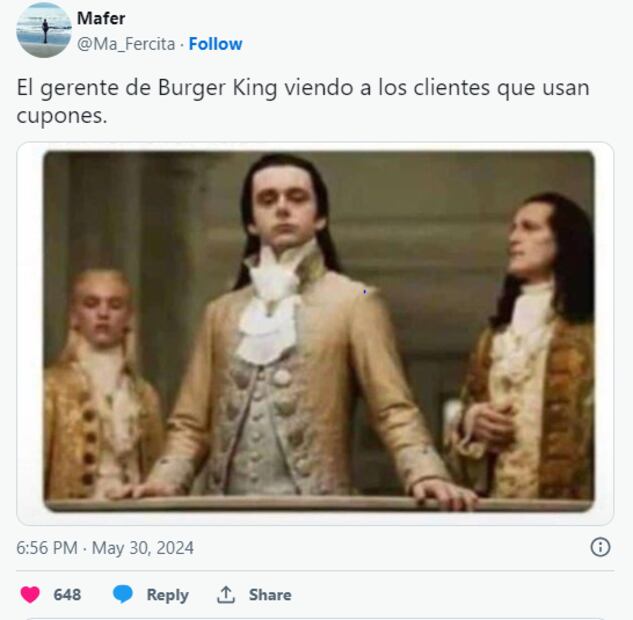This screenshot has height=620, width=633.
Task: Click the blue speech bubble reply icon
Action: 123,594
